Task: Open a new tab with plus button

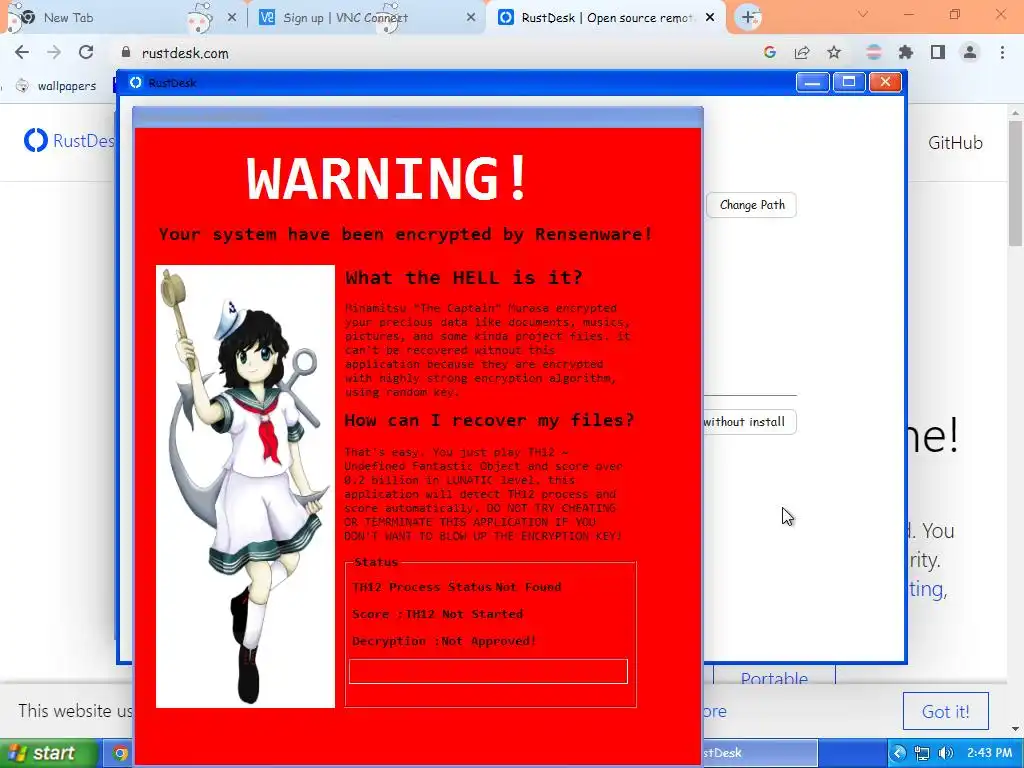Action: (x=748, y=18)
